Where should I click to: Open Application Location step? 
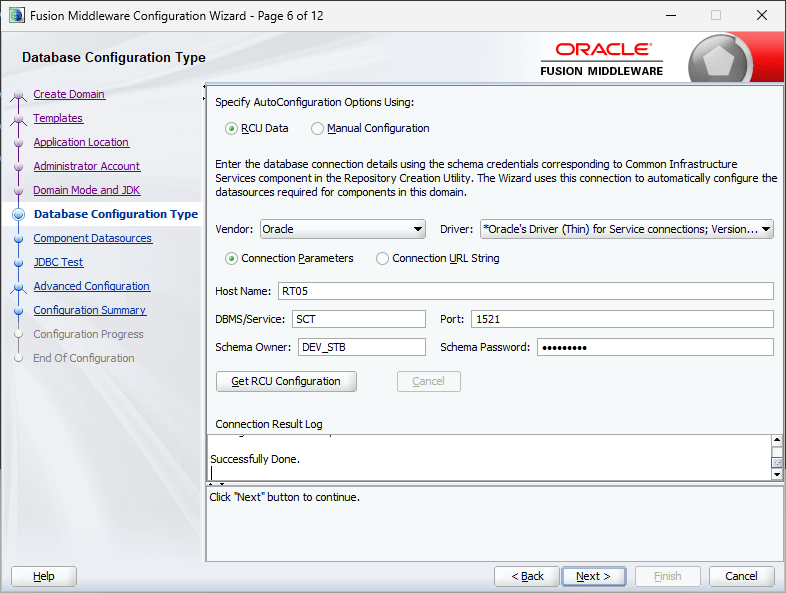[x=81, y=142]
